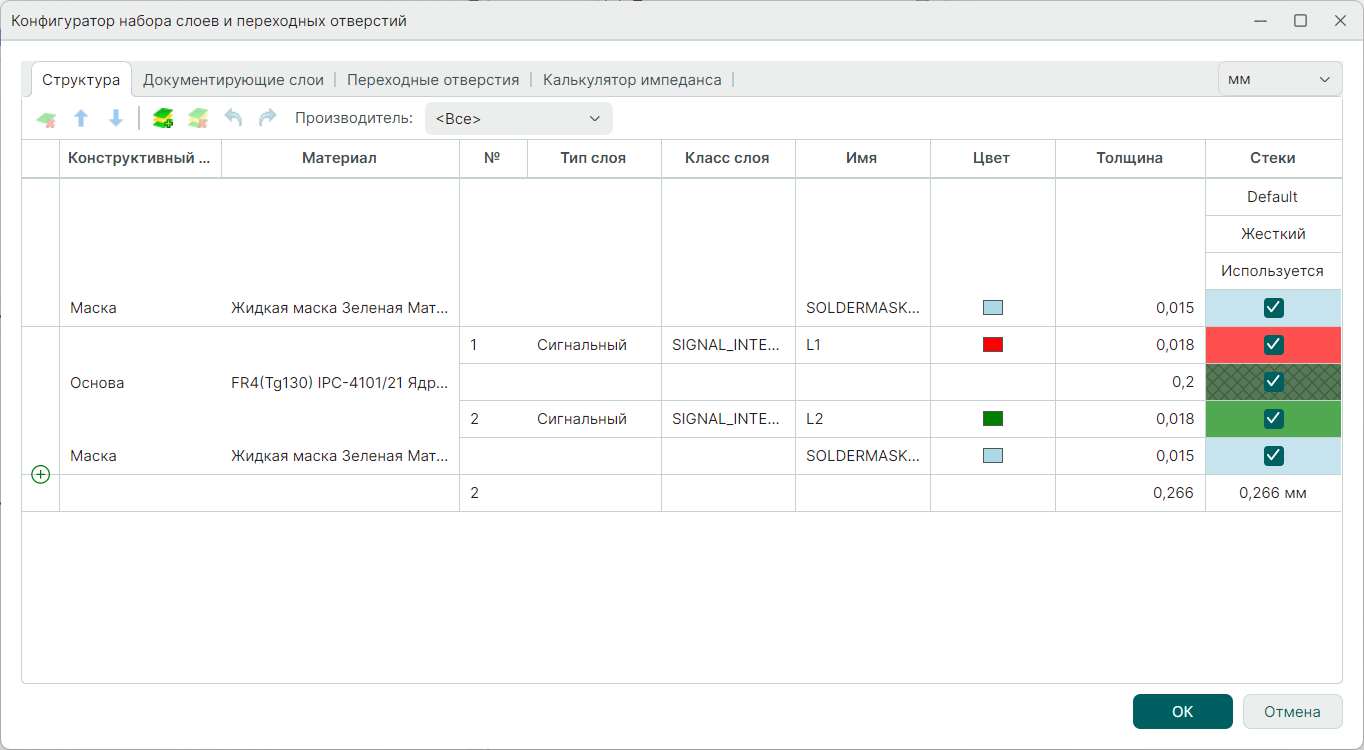The image size is (1364, 750).
Task: Open the Производитель dropdown
Action: 518,119
